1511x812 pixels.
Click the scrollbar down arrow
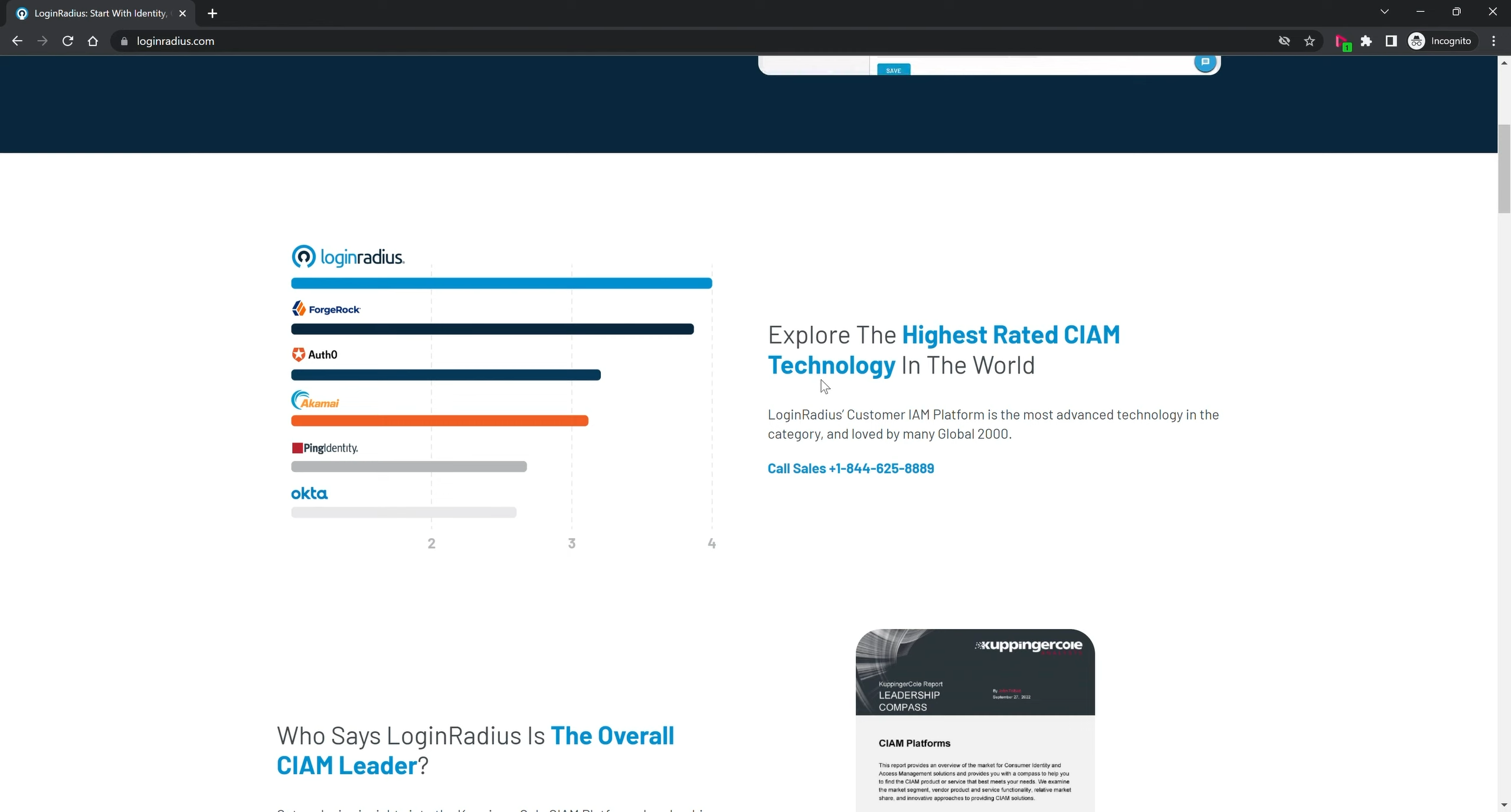point(1504,805)
